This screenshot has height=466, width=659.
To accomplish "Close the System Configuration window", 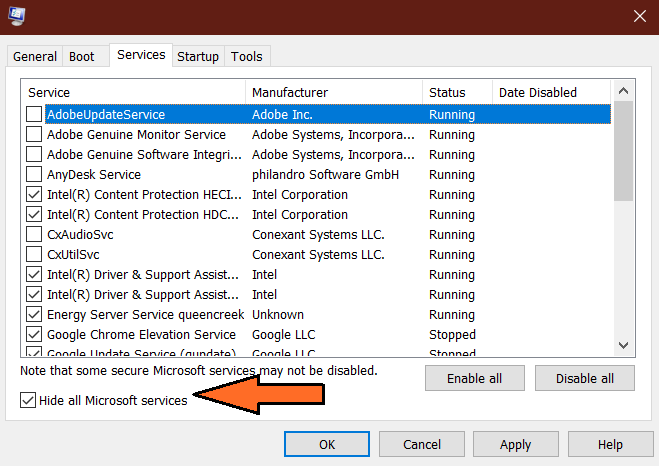I will 640,16.
